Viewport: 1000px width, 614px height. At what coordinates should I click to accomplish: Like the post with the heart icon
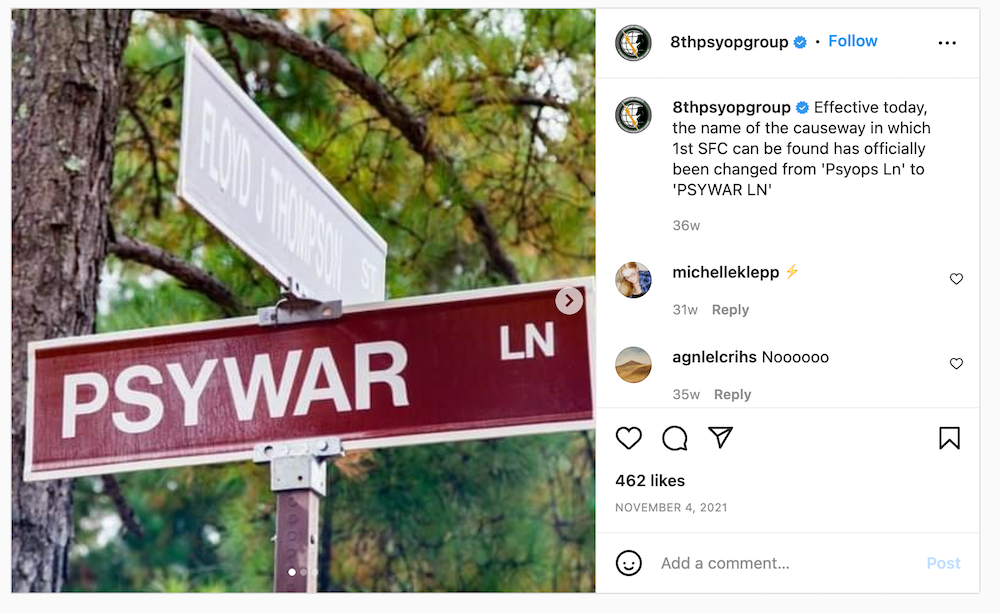[x=628, y=438]
